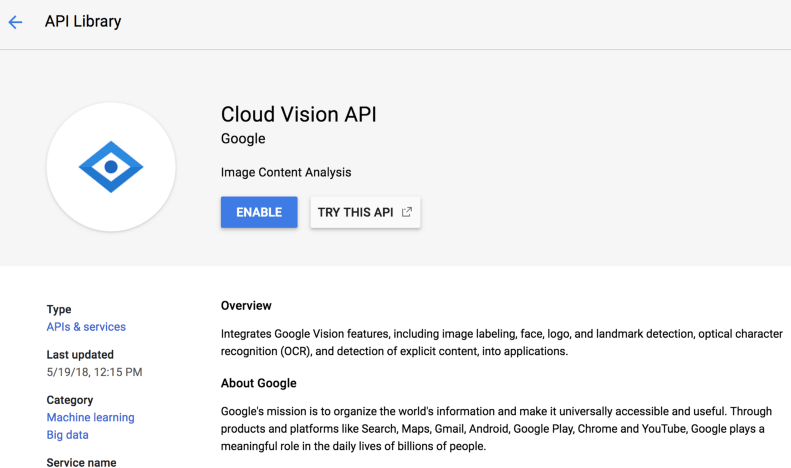The image size is (791, 468).
Task: Click the Cloud Vision API heading
Action: pos(299,114)
